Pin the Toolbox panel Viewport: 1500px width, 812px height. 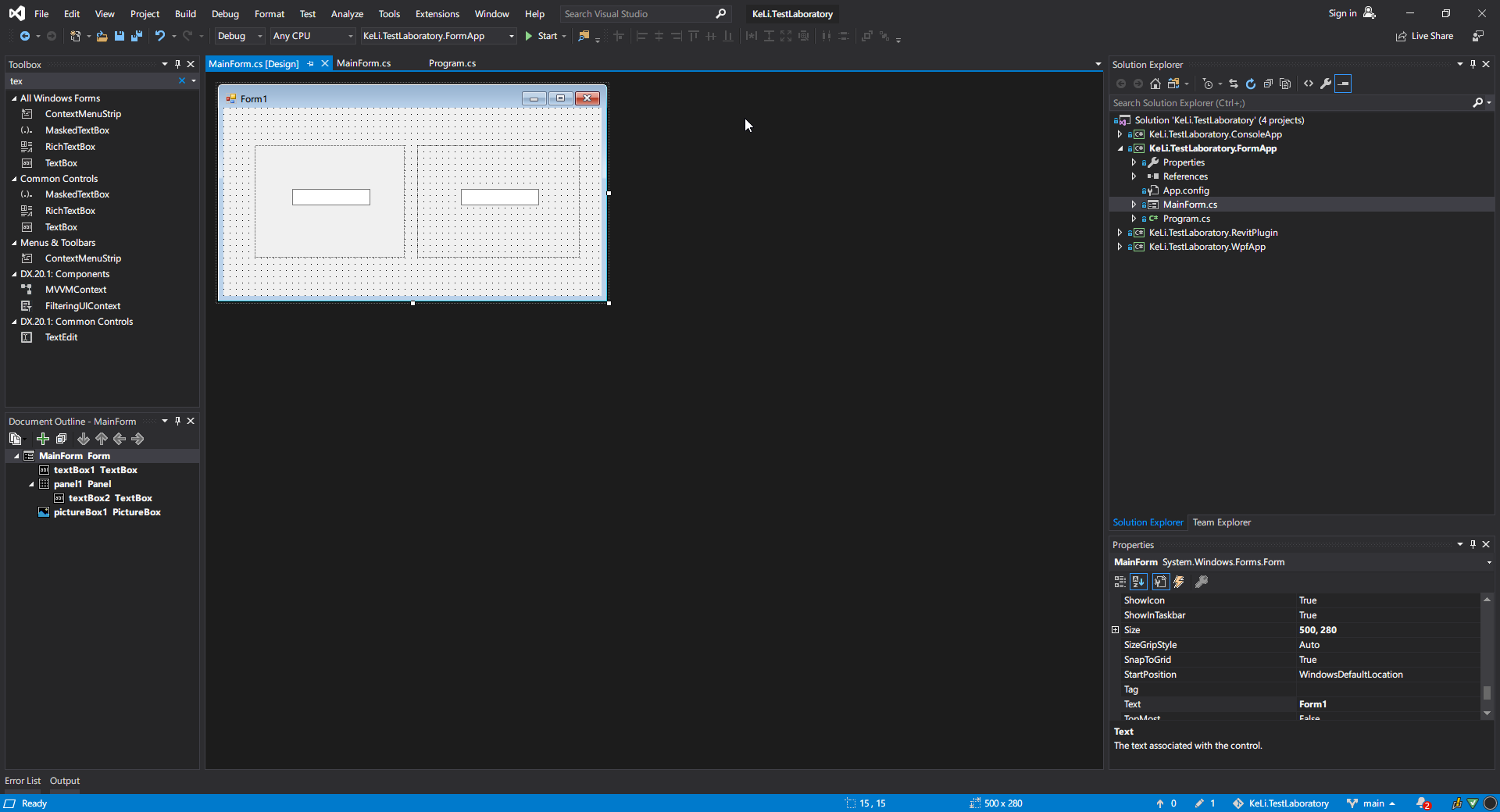[x=177, y=64]
